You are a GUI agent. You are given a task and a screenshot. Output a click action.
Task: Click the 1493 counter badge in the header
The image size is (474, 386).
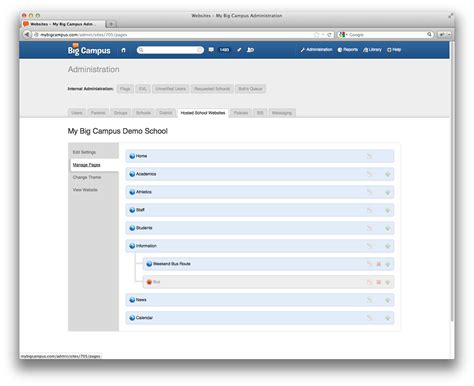point(224,50)
